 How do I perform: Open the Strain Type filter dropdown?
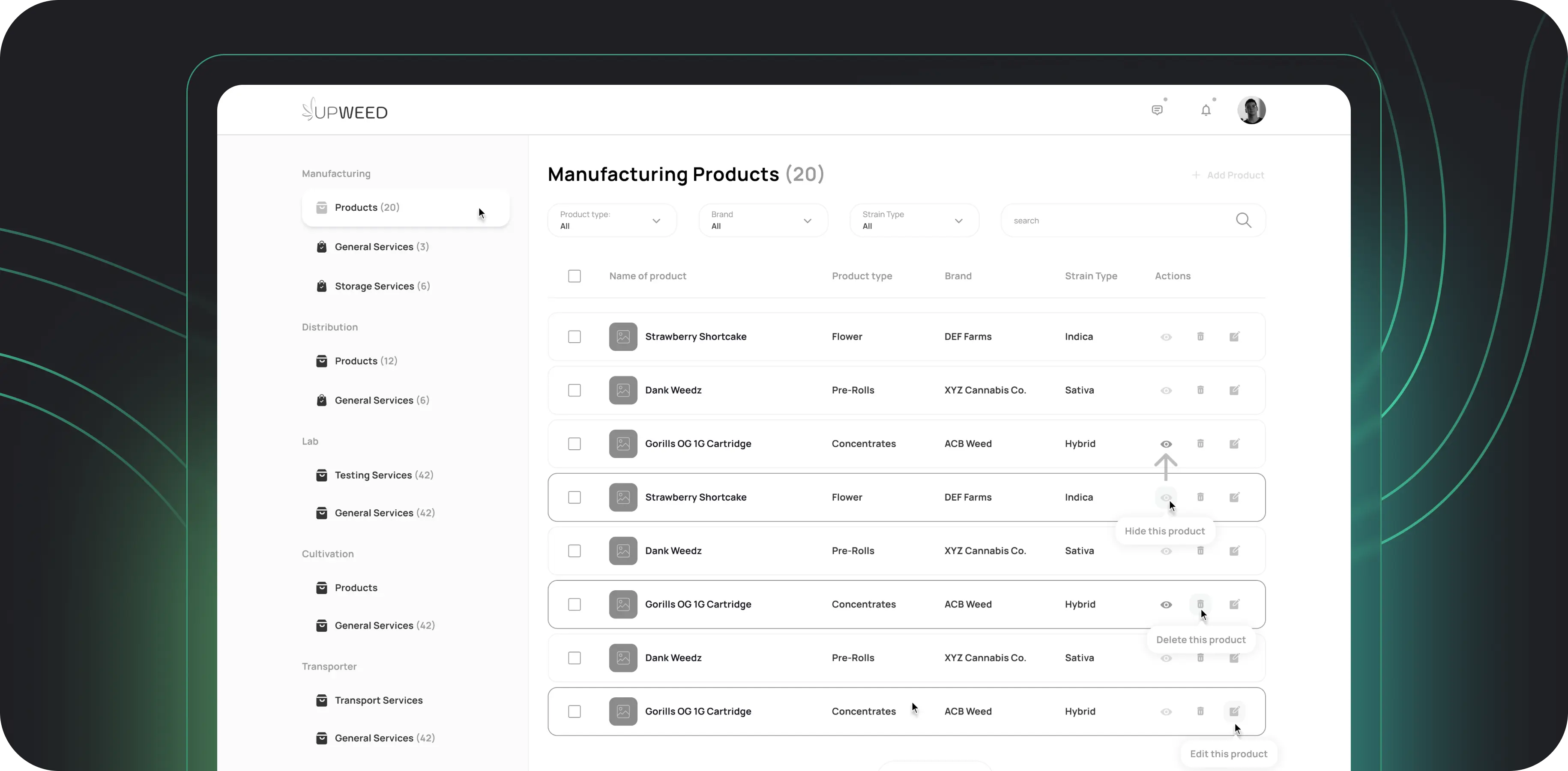914,220
